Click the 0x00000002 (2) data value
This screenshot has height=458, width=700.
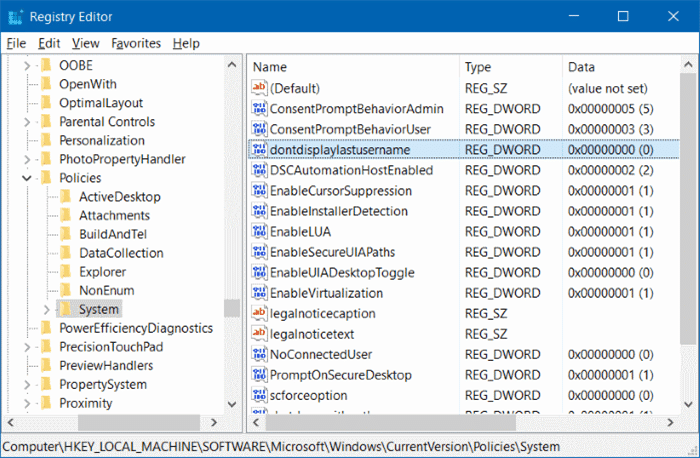click(x=610, y=170)
